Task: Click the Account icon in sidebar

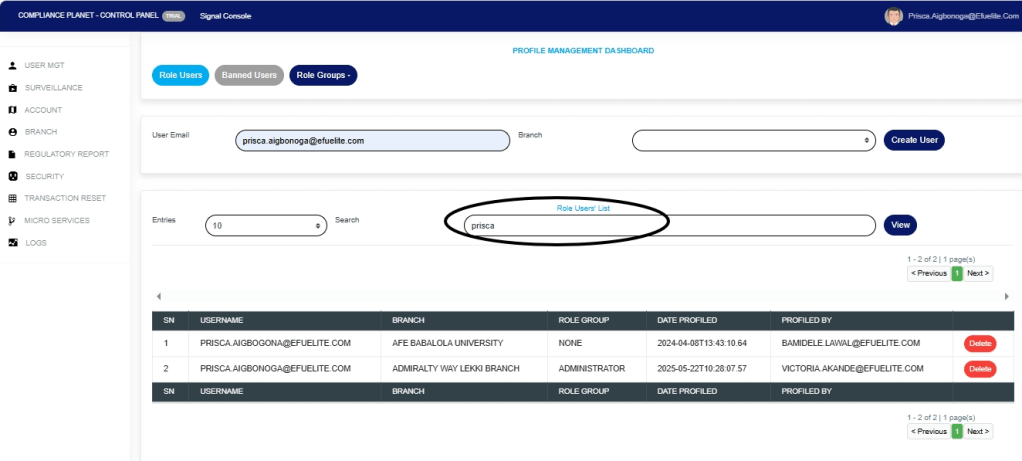Action: click(13, 110)
